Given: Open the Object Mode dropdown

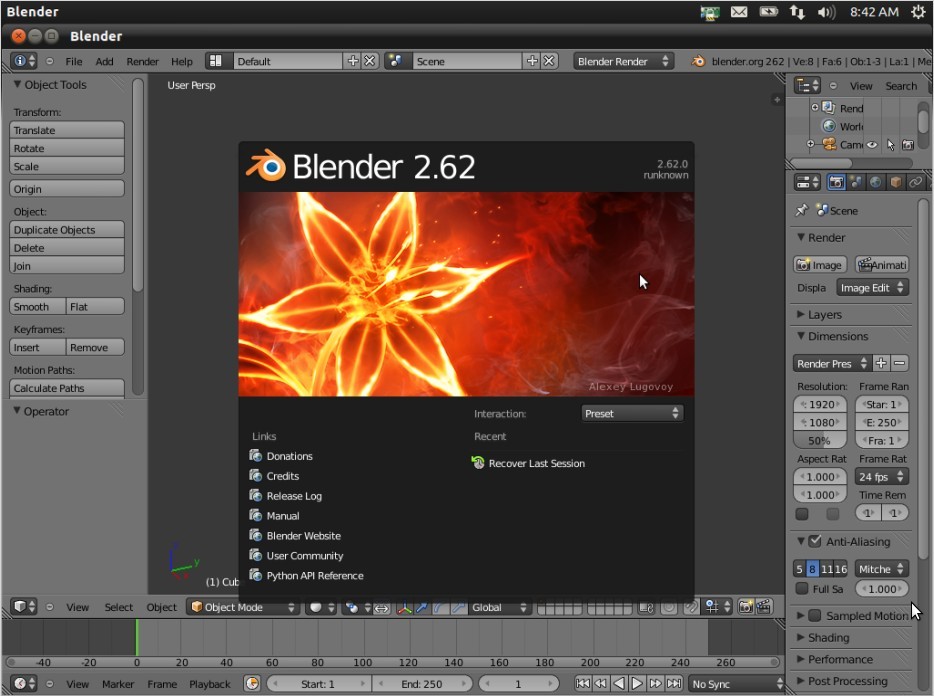Looking at the screenshot, I should (243, 607).
